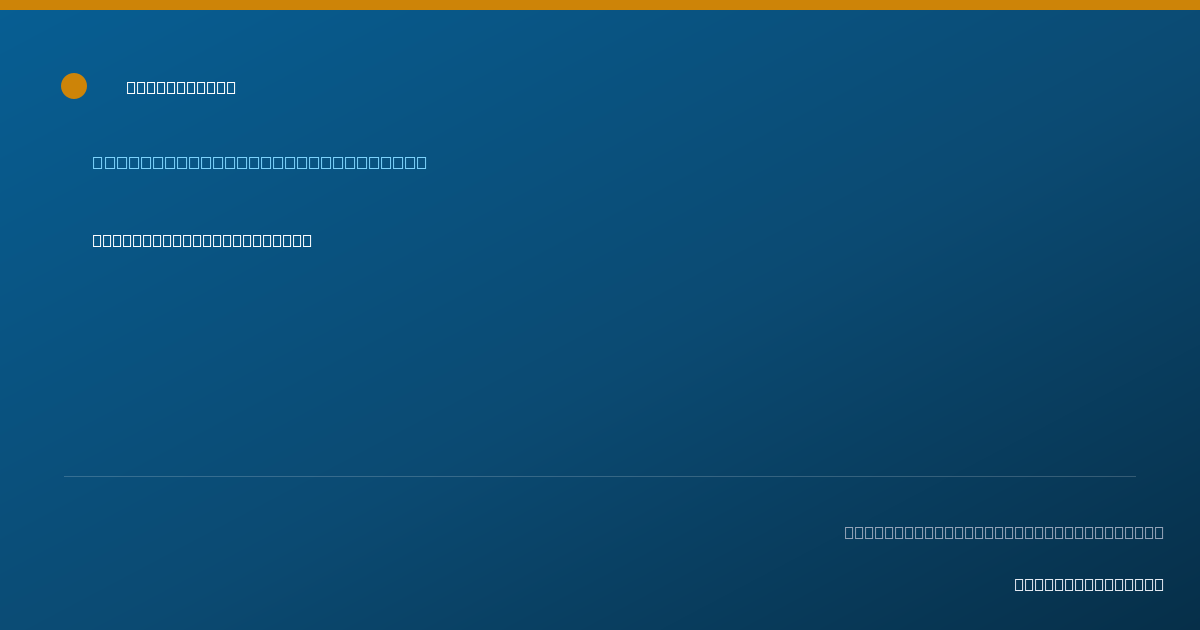The height and width of the screenshot is (630, 1200).
Task: Click first glyph box of gray footer line
Action: [850, 533]
